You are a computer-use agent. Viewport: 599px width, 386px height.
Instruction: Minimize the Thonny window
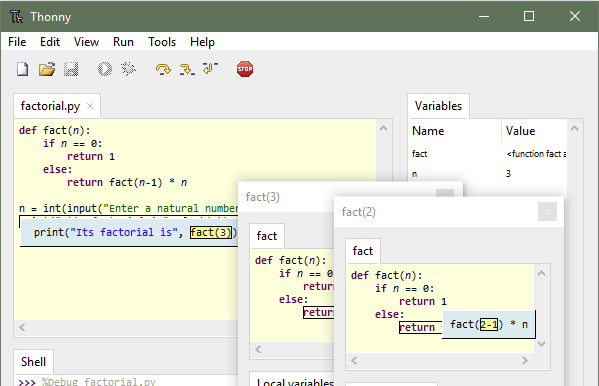click(x=484, y=16)
